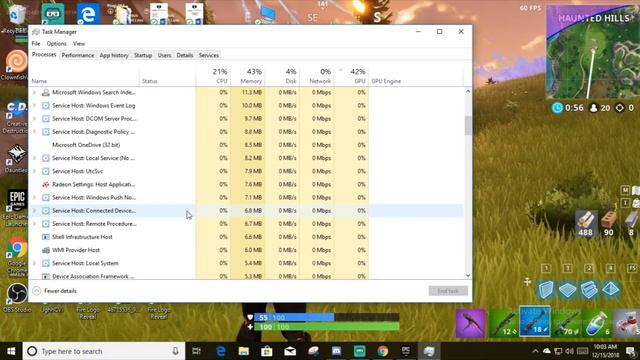Expand Service Host: DCOM Server Process
This screenshot has height=360, width=640.
click(34, 119)
